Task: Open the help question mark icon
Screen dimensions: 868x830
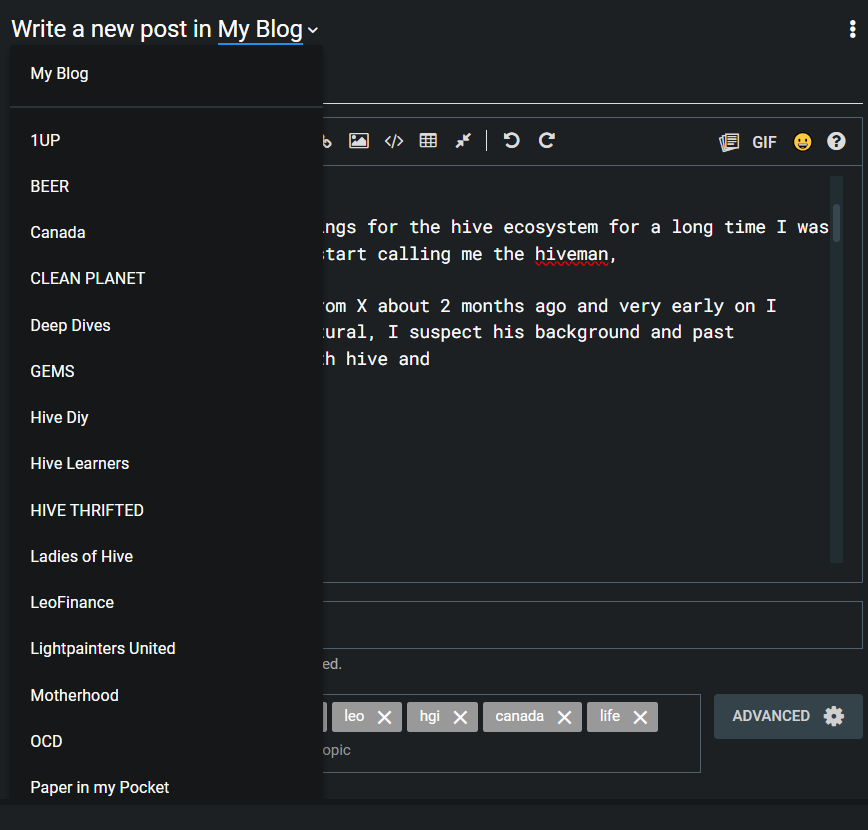Action: coord(836,141)
